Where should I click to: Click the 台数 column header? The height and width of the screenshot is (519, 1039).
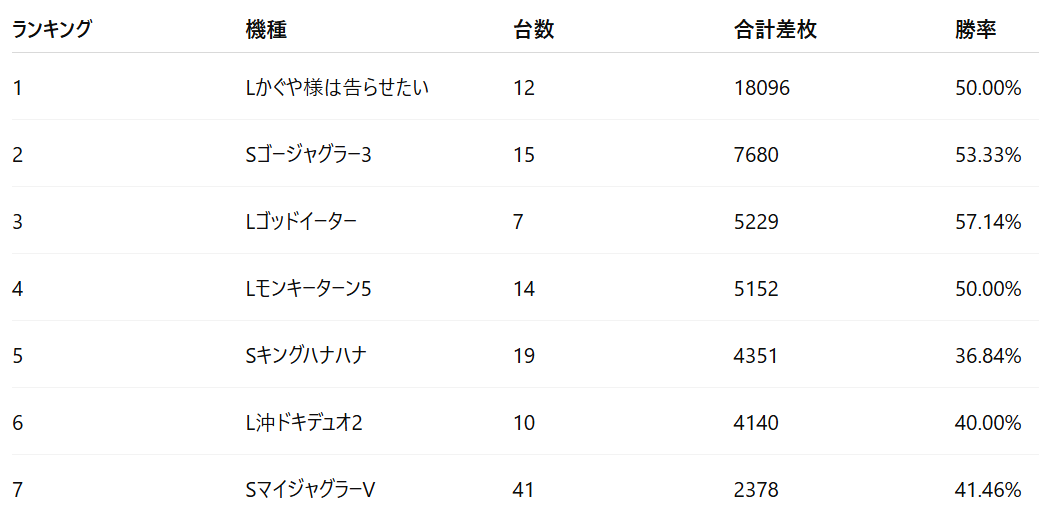click(533, 30)
